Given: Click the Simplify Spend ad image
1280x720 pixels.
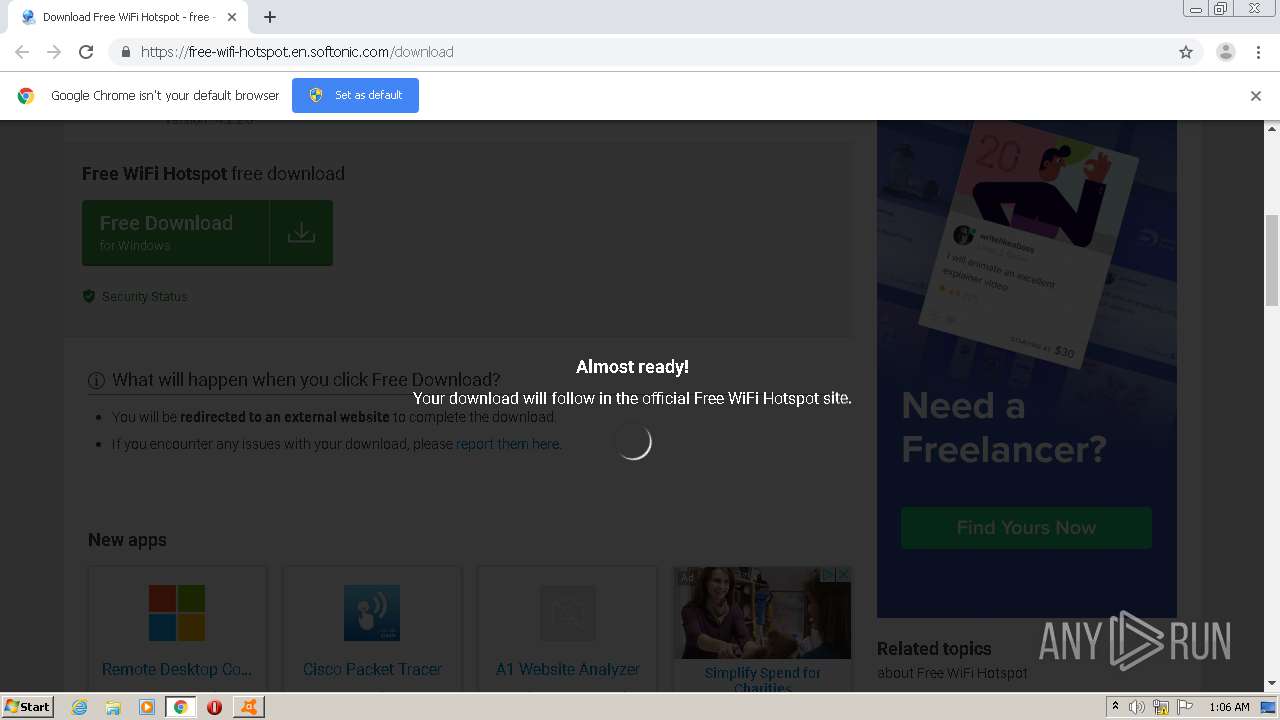Looking at the screenshot, I should [x=763, y=613].
